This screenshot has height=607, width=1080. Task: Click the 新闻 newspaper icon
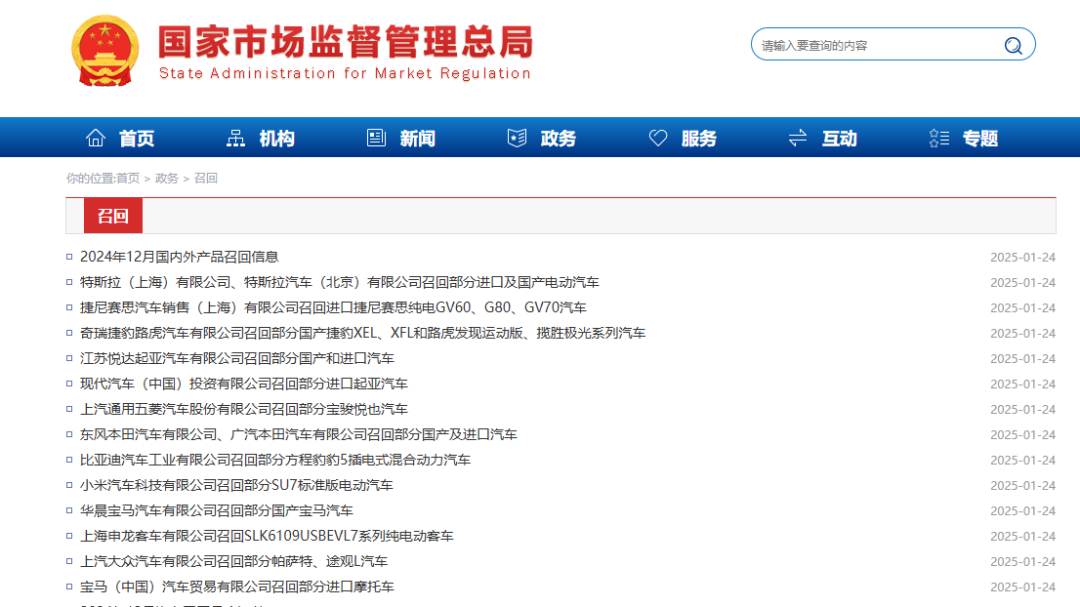point(375,137)
